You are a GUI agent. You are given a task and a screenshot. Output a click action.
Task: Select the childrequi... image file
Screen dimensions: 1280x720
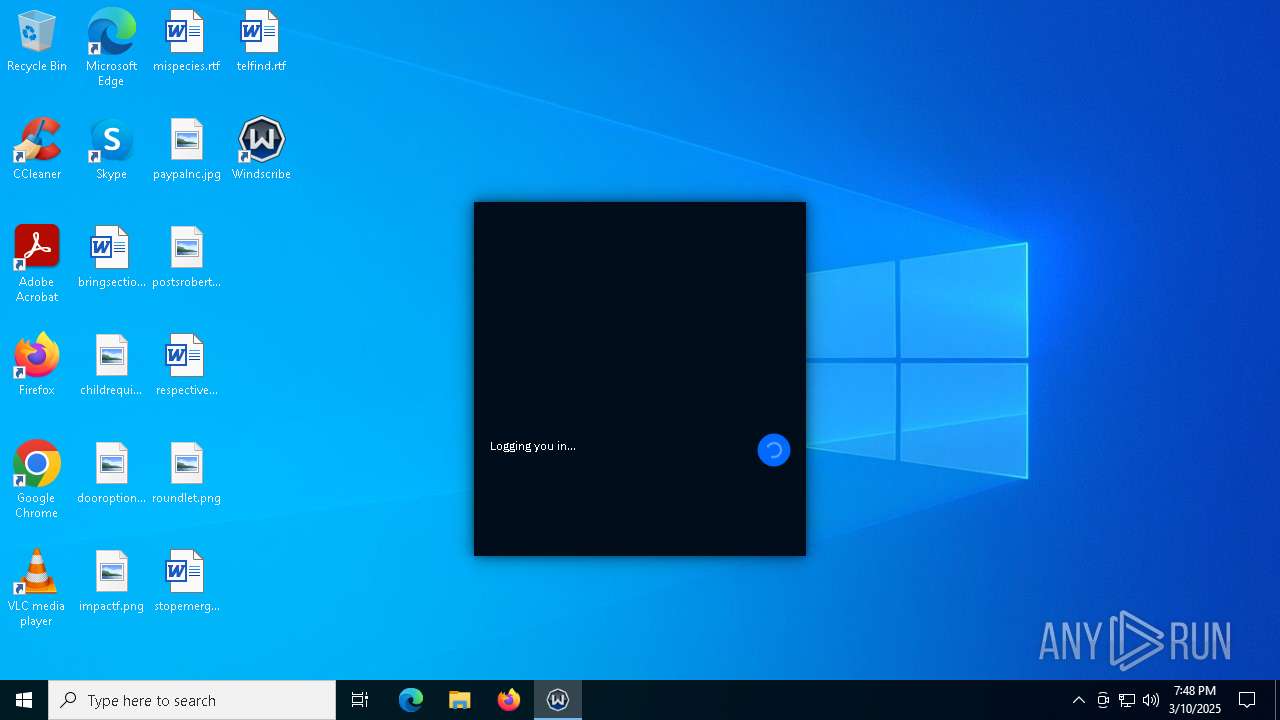(111, 365)
